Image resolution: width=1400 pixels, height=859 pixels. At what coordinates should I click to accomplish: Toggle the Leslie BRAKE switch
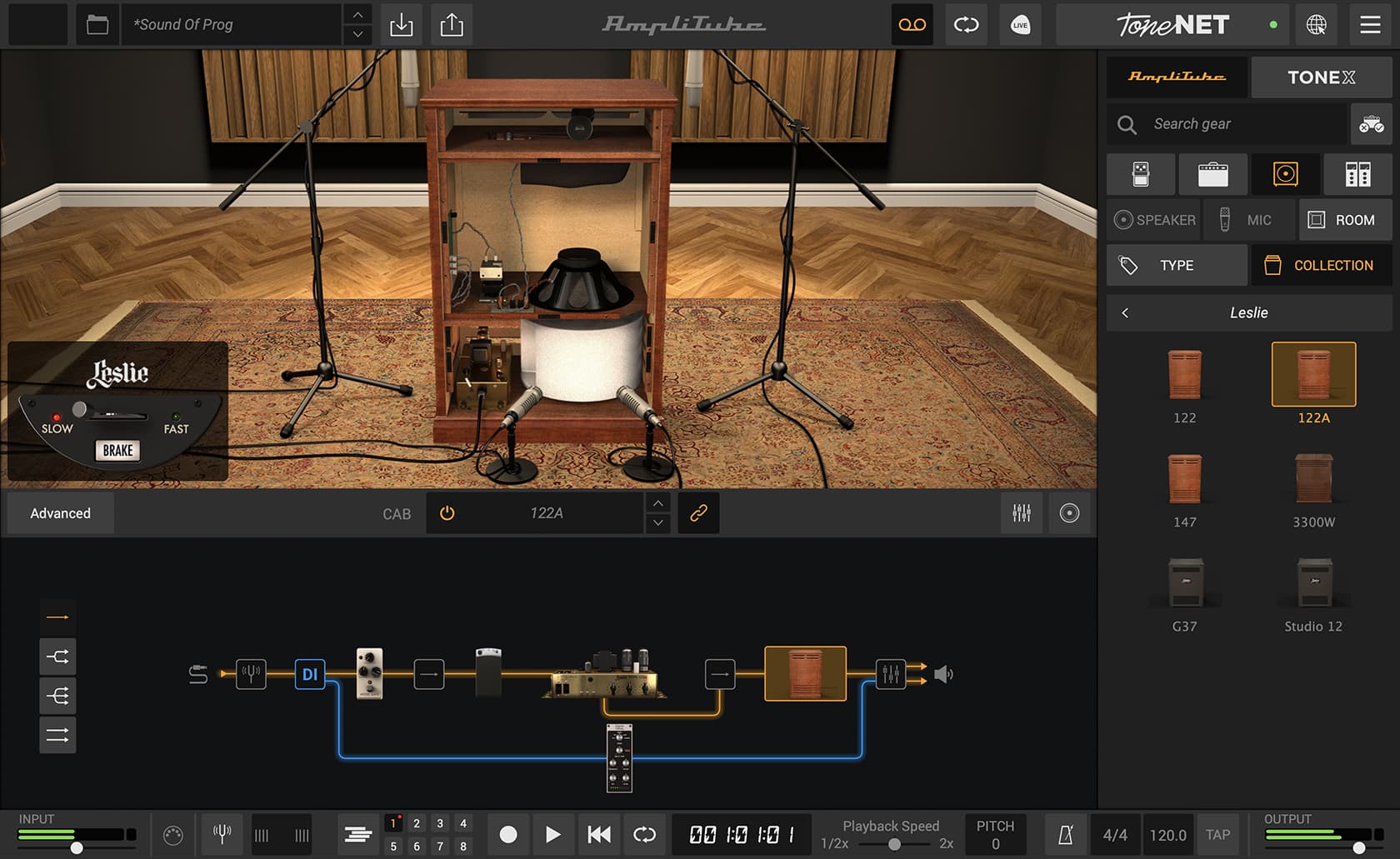(117, 451)
